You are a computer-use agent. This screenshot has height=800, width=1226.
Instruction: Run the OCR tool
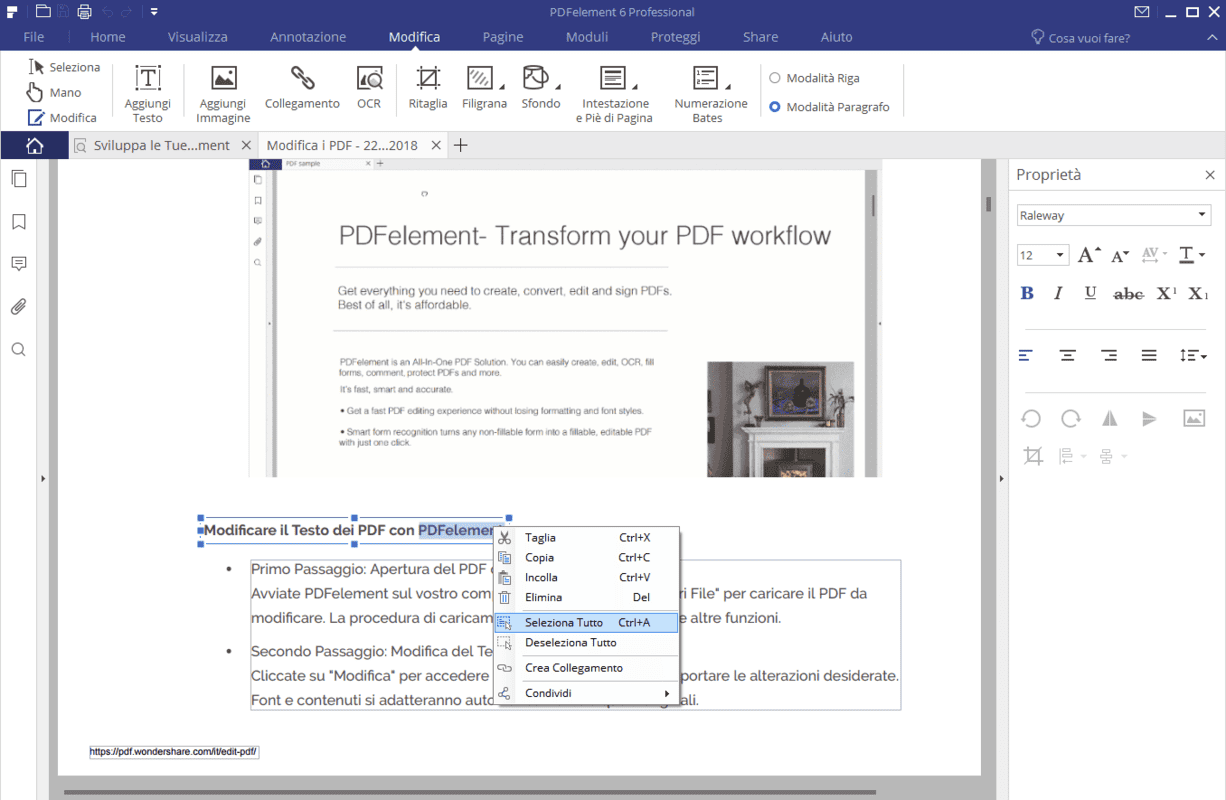point(369,87)
